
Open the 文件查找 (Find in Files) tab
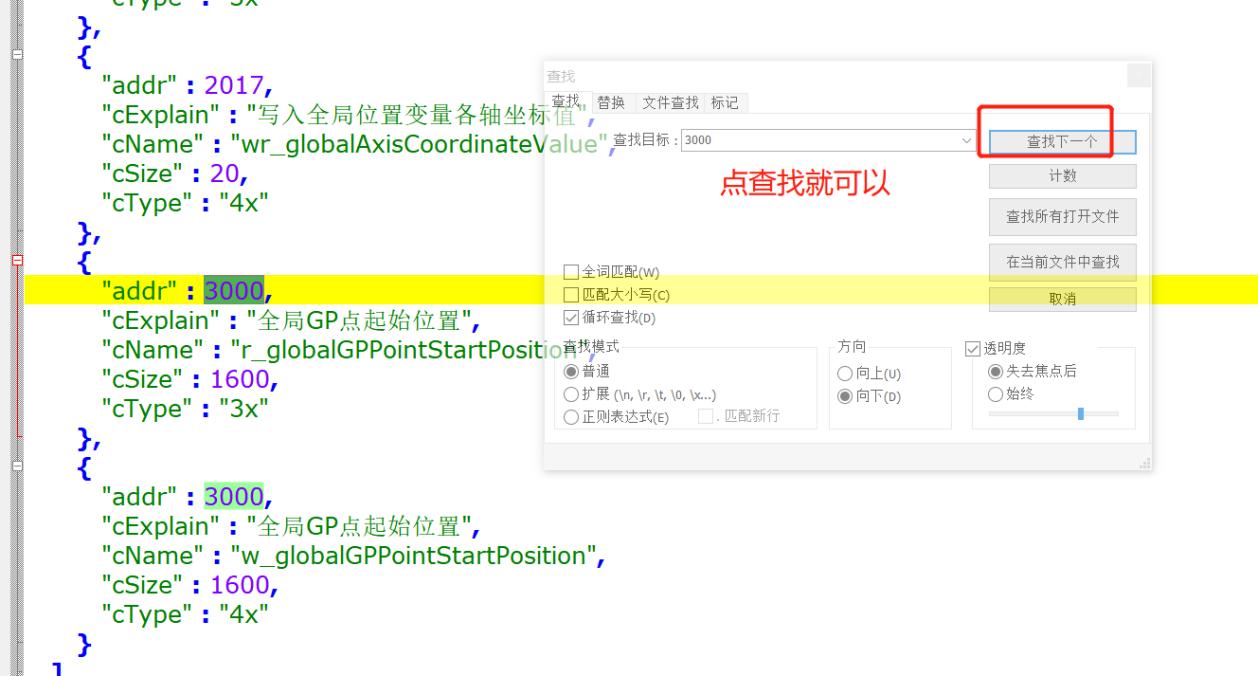coord(670,103)
